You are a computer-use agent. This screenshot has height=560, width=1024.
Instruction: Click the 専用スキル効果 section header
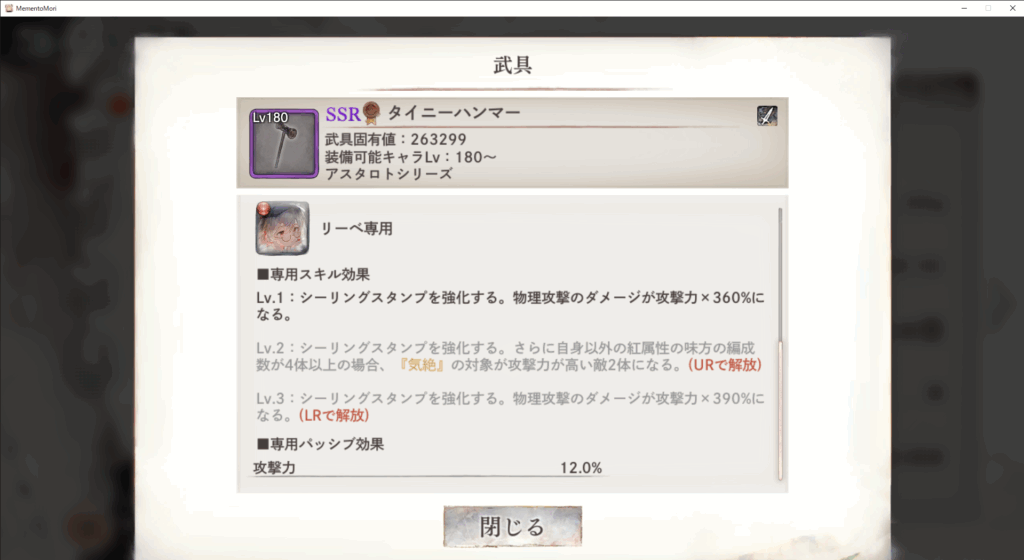313,274
